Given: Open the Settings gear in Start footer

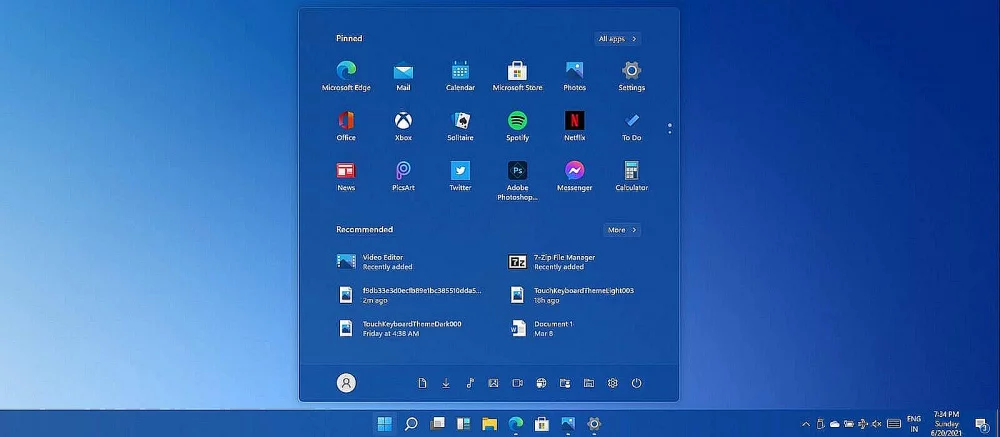Looking at the screenshot, I should pos(613,383).
